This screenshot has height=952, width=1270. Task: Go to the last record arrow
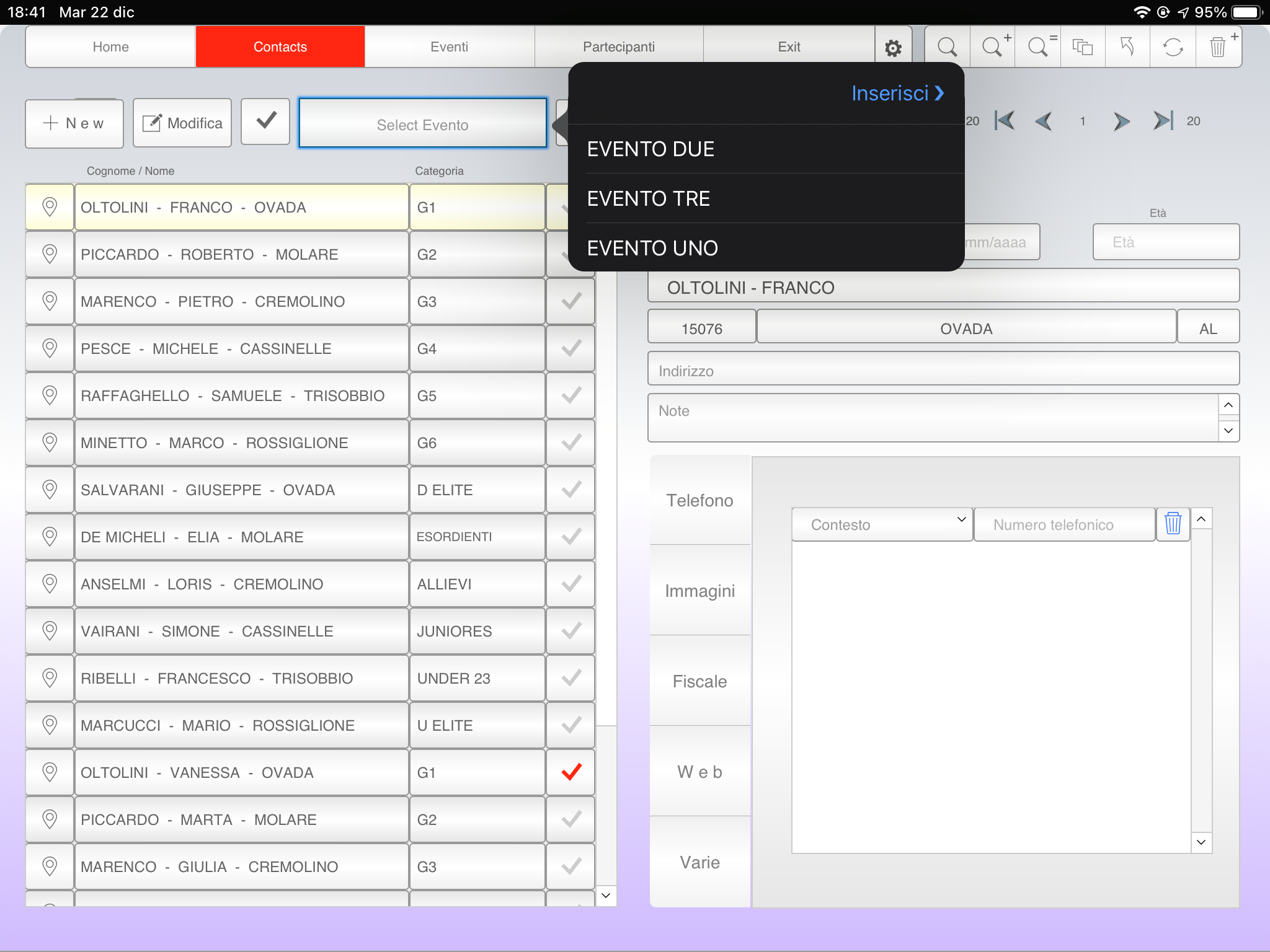[1163, 121]
